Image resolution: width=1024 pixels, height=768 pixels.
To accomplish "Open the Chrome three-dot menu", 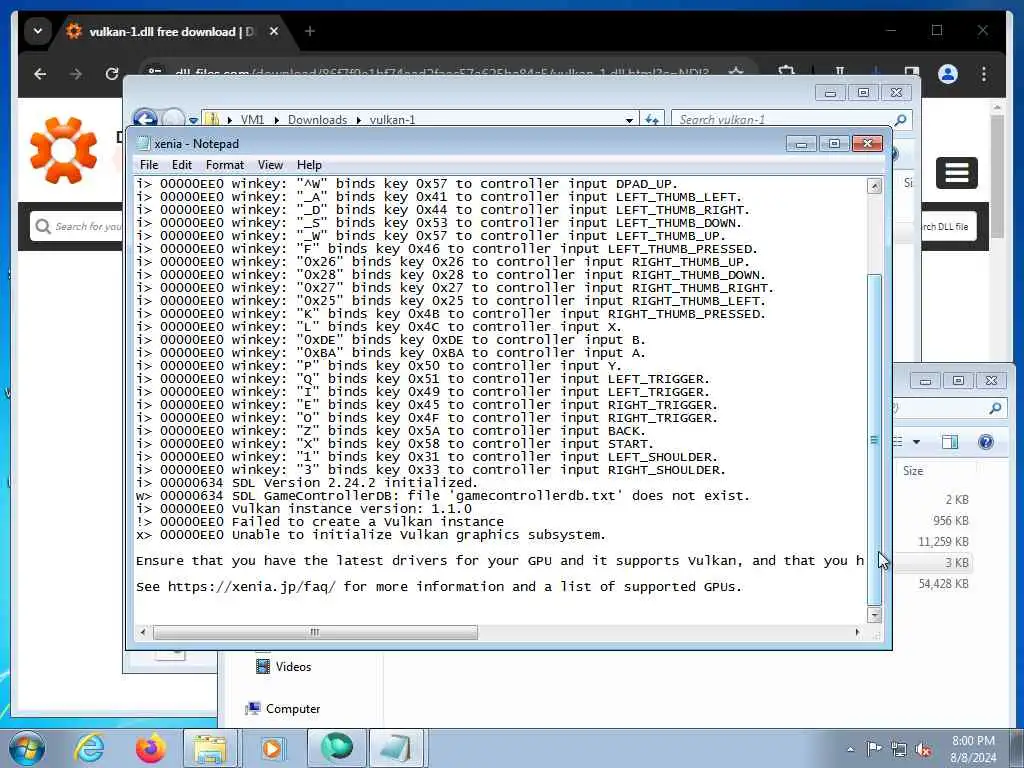I will click(984, 74).
